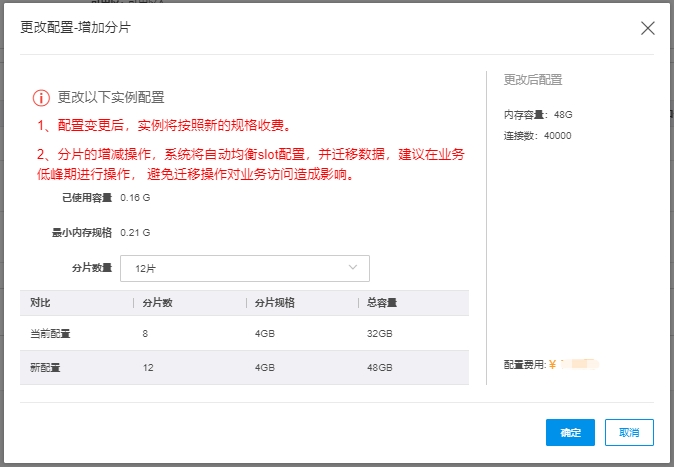The image size is (674, 467).
Task: Click the 总容量 column header
Action: (382, 303)
